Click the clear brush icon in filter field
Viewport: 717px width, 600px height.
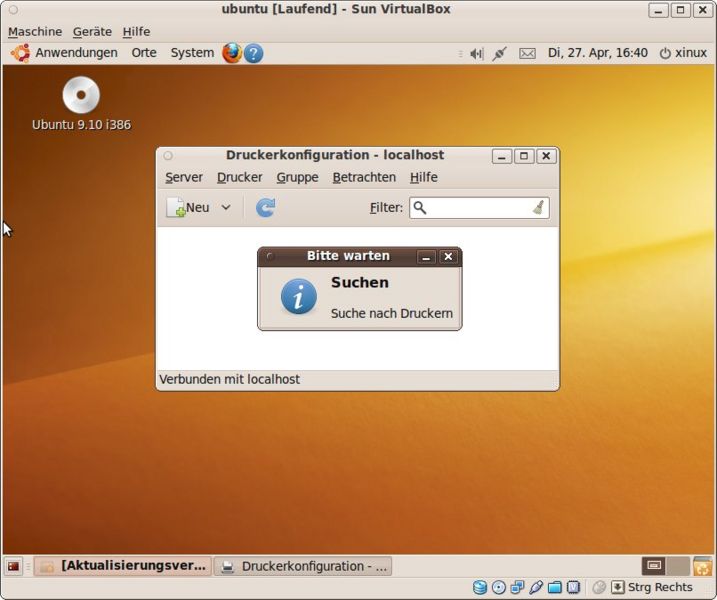tap(538, 207)
